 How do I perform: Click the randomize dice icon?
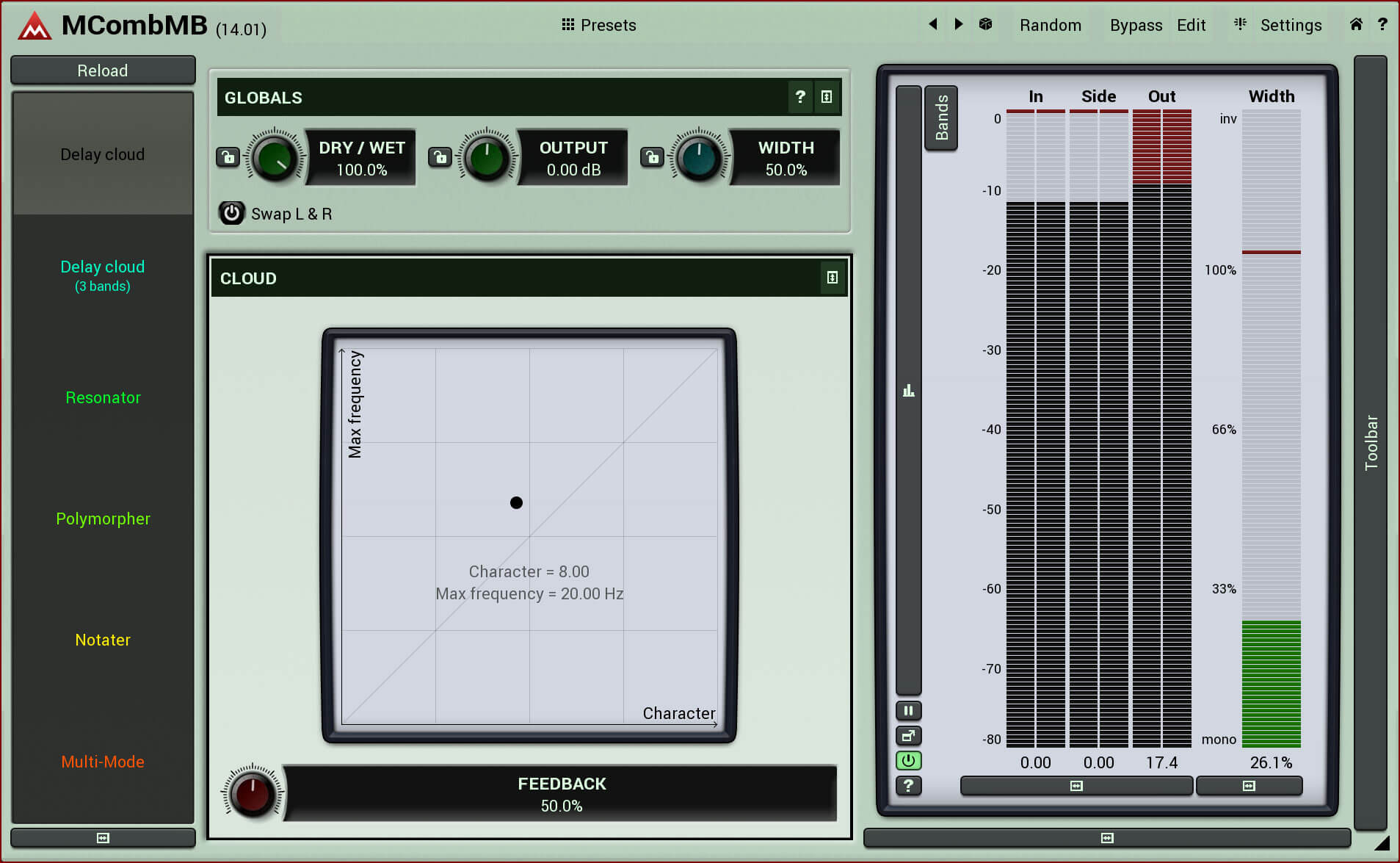pyautogui.click(x=985, y=24)
